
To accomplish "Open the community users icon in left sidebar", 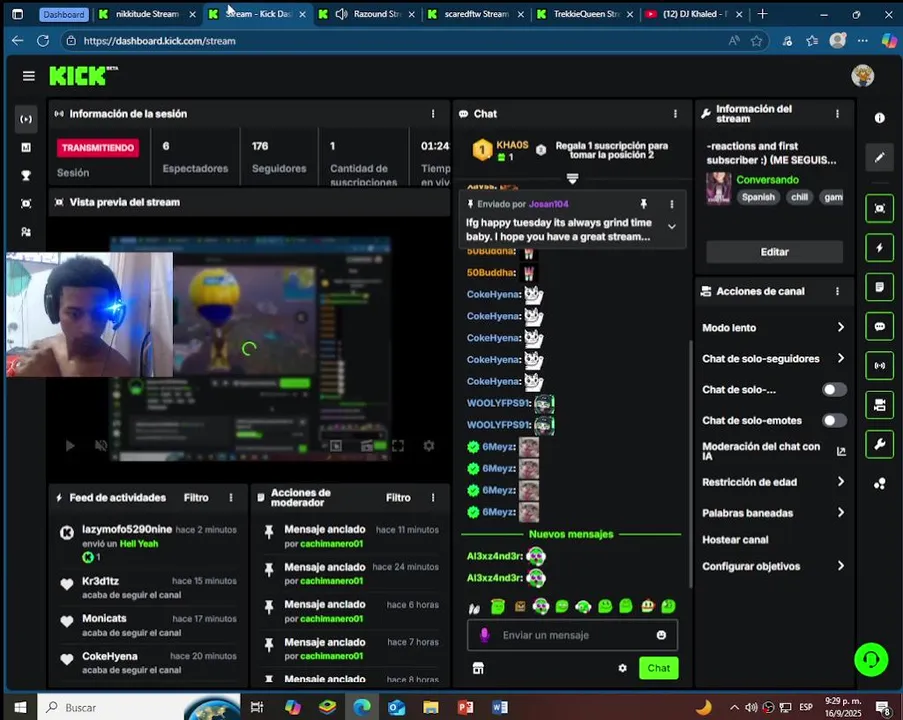I will point(26,232).
